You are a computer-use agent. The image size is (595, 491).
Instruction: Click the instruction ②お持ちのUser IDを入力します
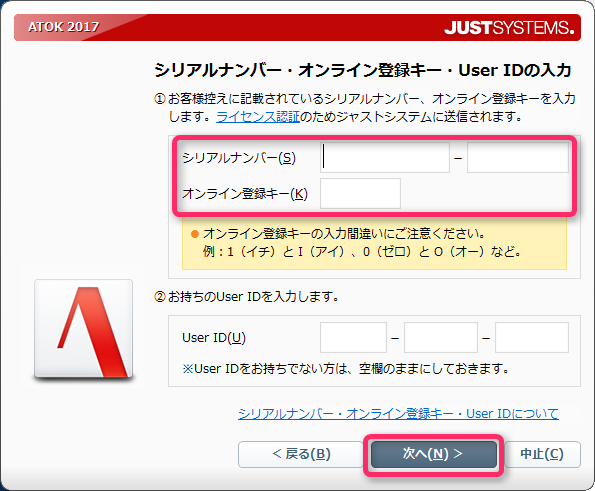click(x=246, y=296)
